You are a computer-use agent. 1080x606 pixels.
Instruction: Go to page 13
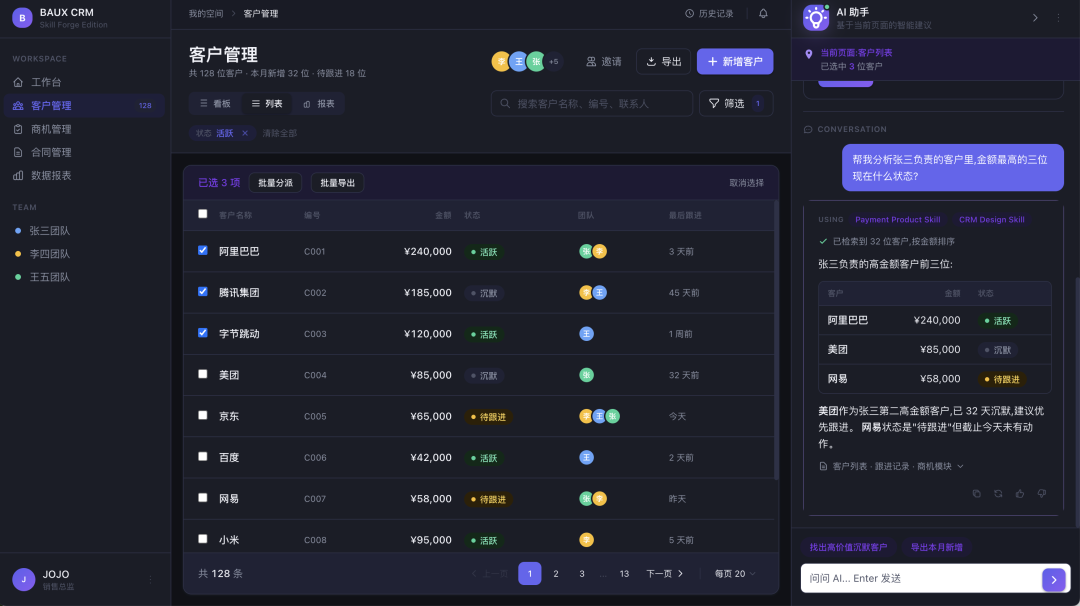click(624, 574)
